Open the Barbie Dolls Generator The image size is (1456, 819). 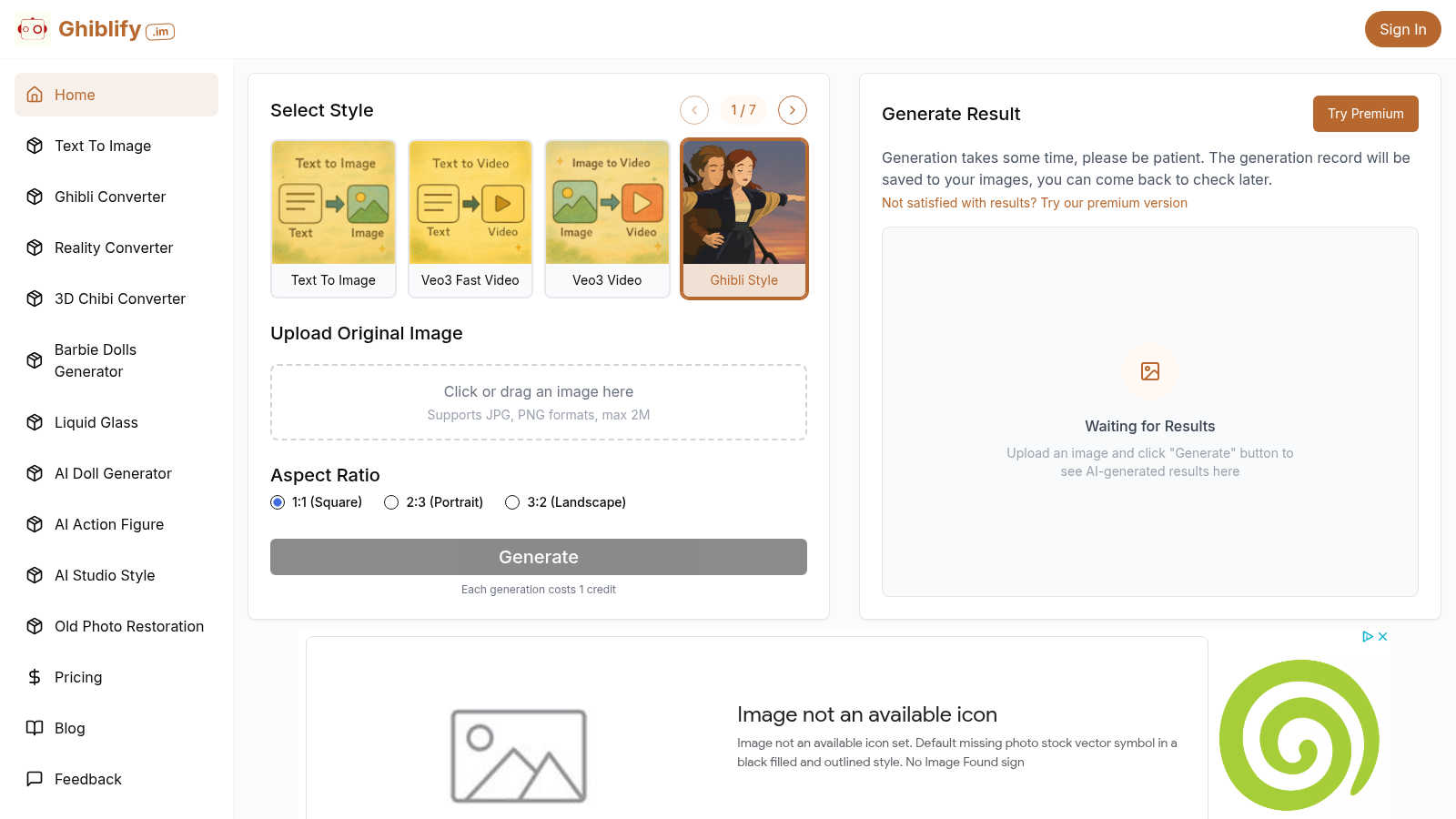pyautogui.click(x=96, y=360)
